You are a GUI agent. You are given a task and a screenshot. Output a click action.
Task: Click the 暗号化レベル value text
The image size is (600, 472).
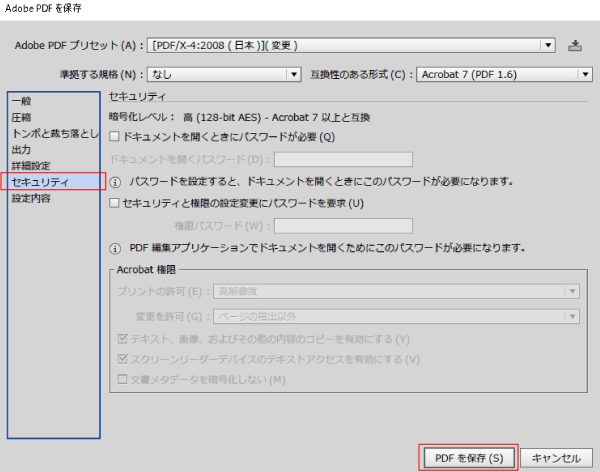276,117
